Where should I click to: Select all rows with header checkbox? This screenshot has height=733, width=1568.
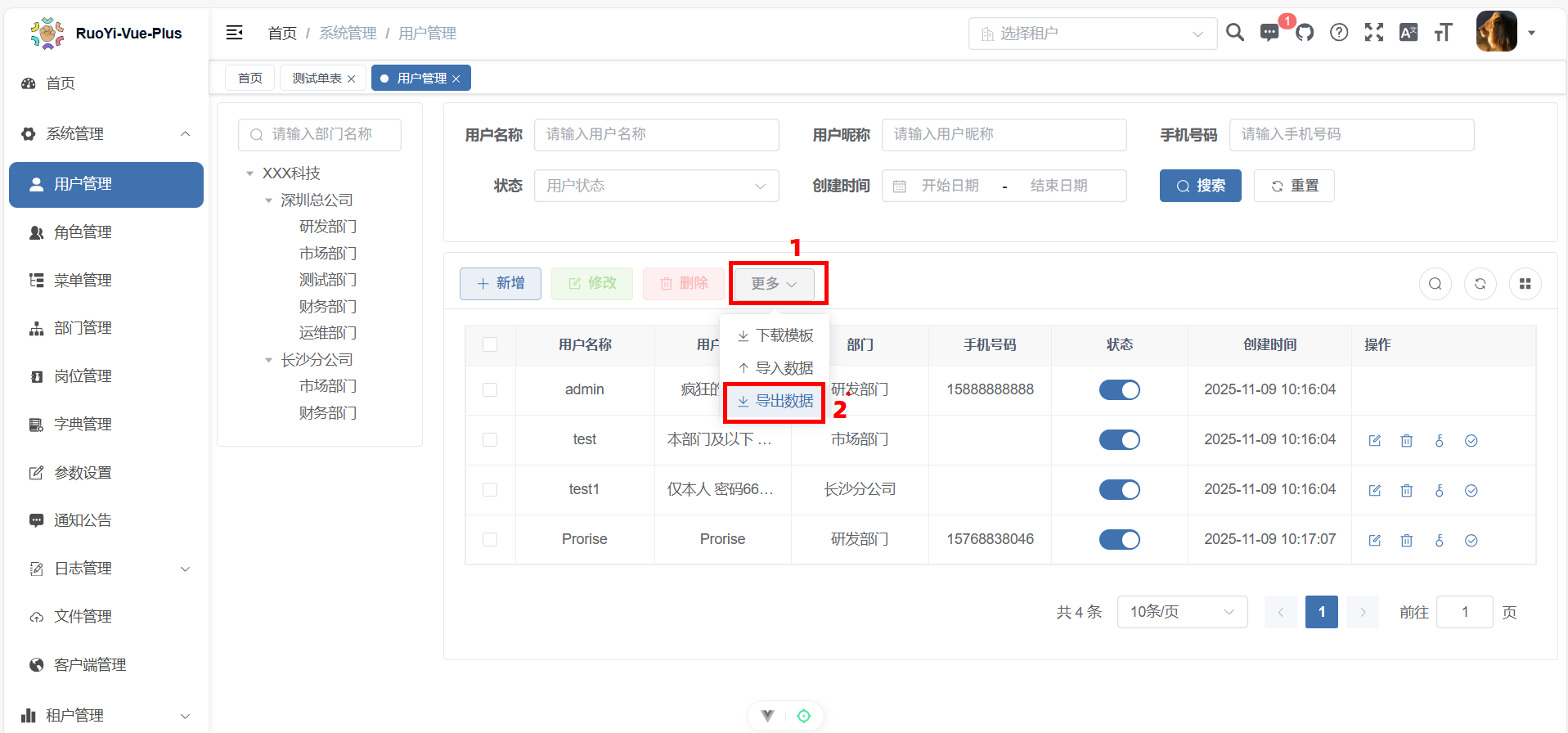[x=490, y=344]
